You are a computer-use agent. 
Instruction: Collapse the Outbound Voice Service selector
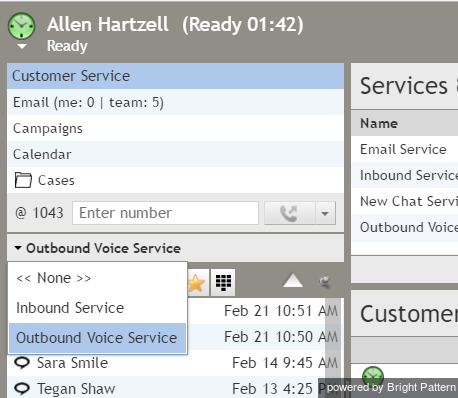click(97, 248)
